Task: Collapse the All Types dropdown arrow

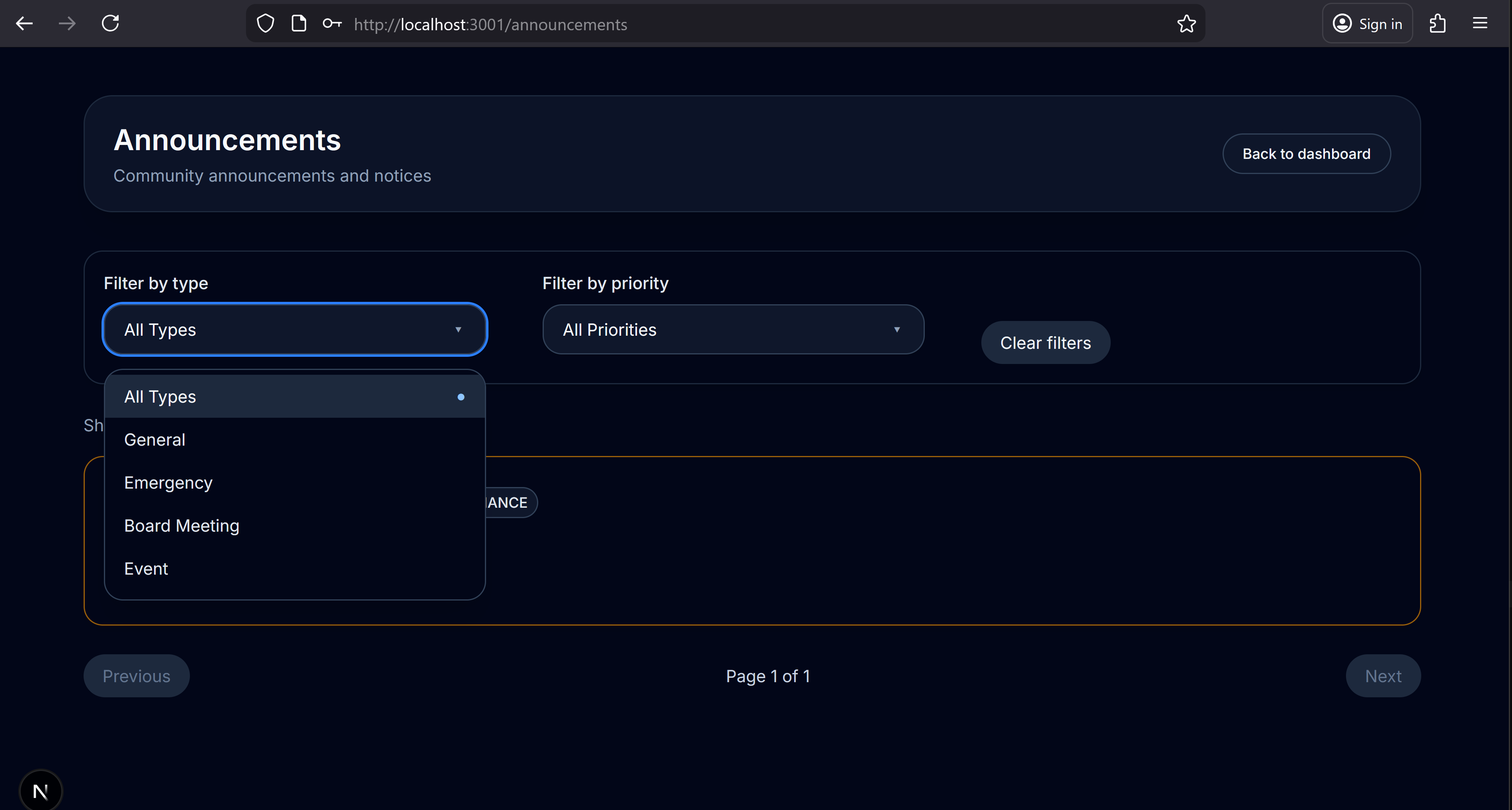Action: point(458,330)
